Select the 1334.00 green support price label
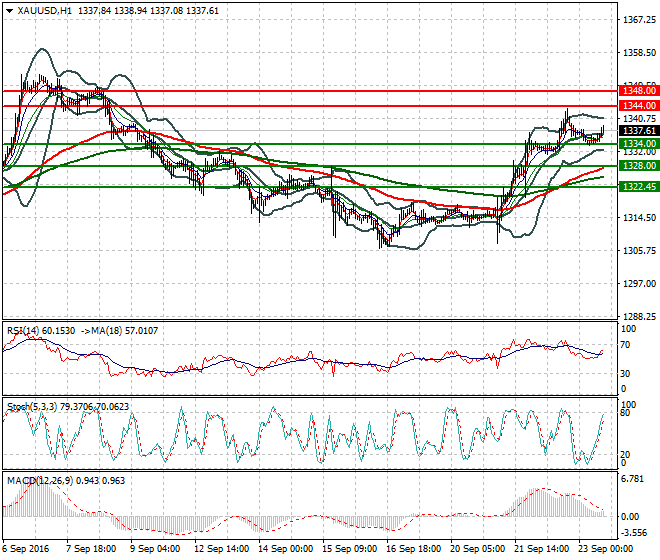Screen dimensions: 660x560 click(639, 144)
